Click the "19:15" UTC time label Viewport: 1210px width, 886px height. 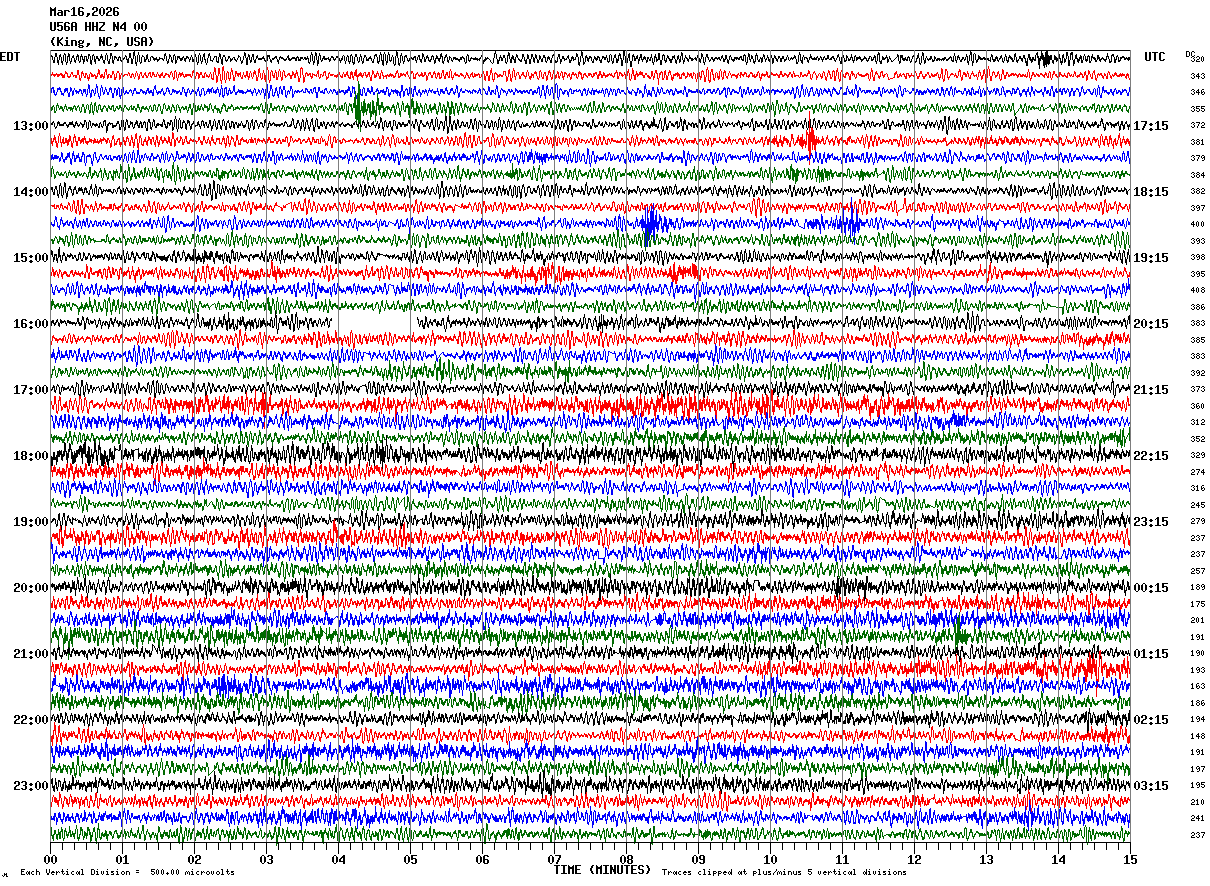coord(1151,257)
